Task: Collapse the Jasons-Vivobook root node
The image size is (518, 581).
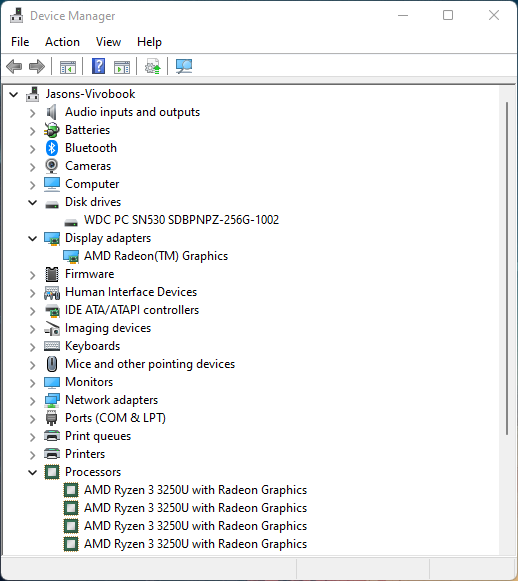Action: click(14, 94)
